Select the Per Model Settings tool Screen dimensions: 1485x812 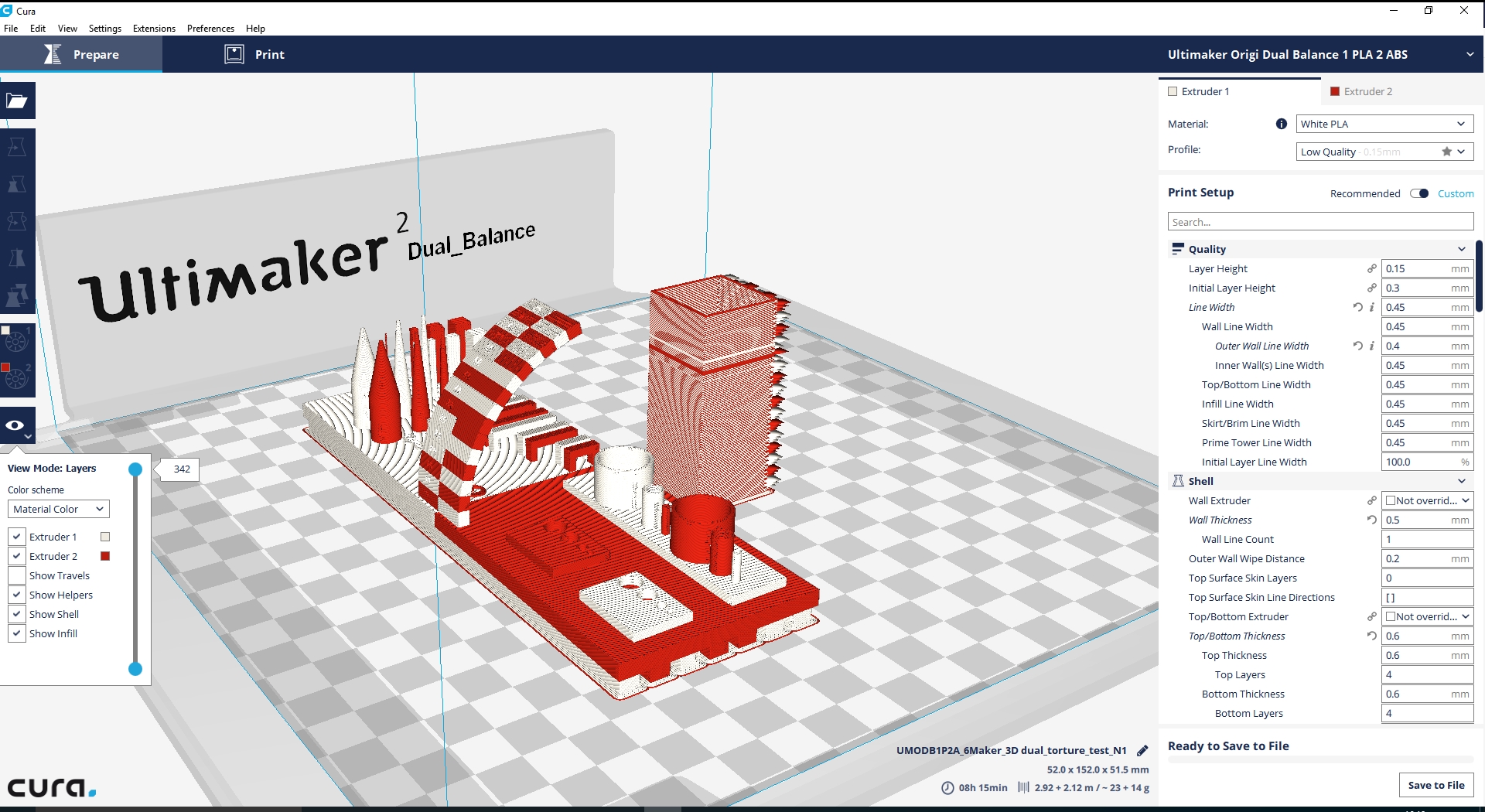[x=17, y=295]
